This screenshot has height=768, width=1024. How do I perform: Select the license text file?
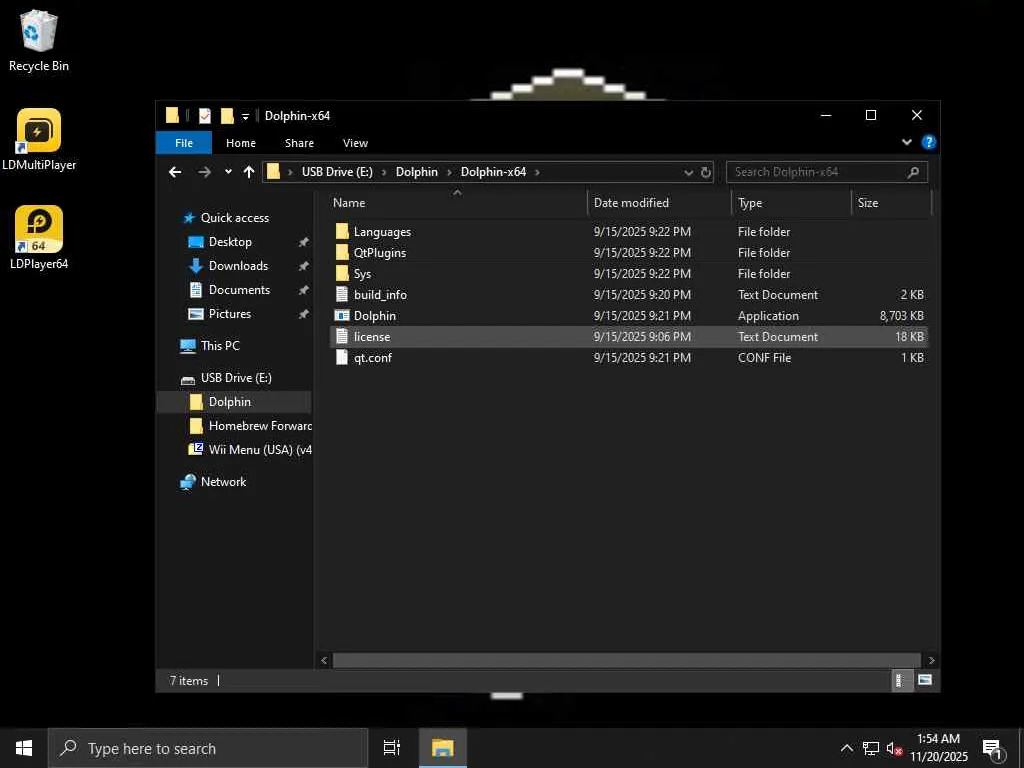click(629, 336)
